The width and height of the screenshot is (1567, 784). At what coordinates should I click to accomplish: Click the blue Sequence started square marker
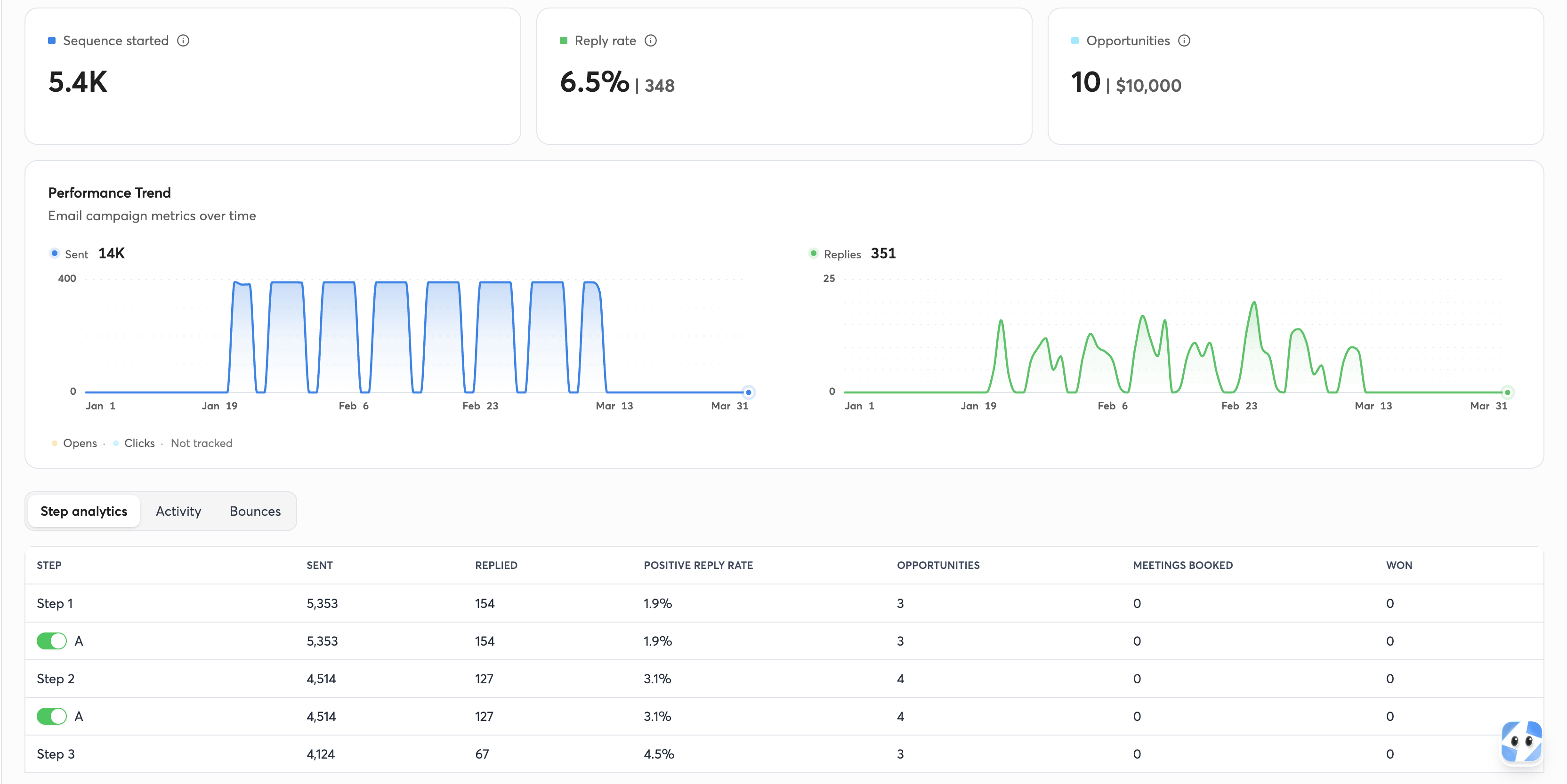point(52,41)
